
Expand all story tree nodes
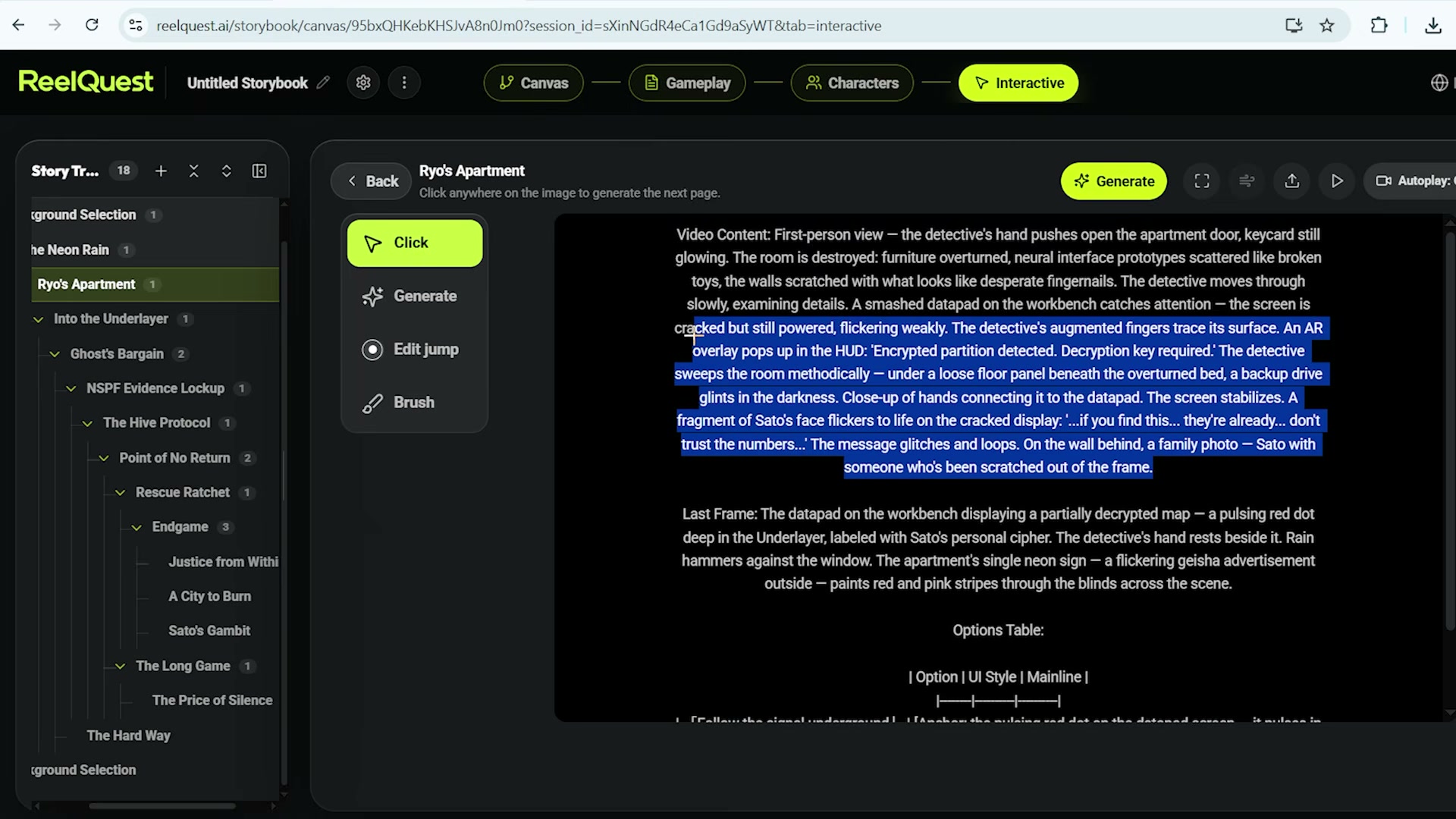(226, 171)
